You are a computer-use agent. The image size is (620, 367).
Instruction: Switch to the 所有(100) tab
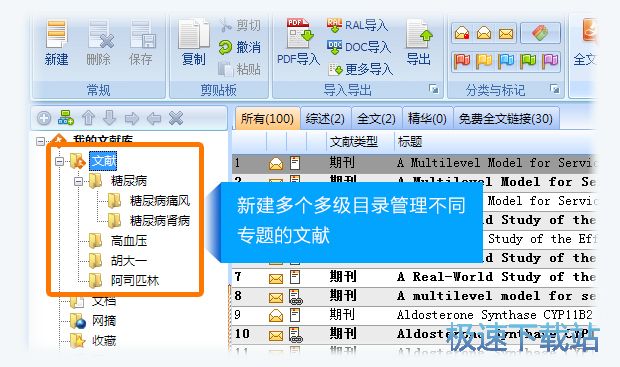(267, 118)
